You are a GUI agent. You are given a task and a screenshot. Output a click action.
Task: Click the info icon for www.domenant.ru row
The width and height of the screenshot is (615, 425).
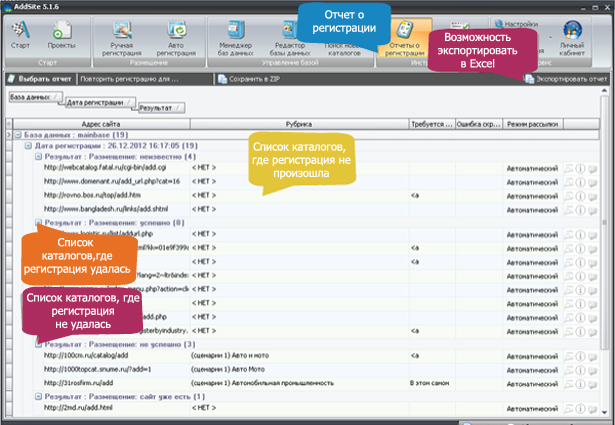[580, 182]
